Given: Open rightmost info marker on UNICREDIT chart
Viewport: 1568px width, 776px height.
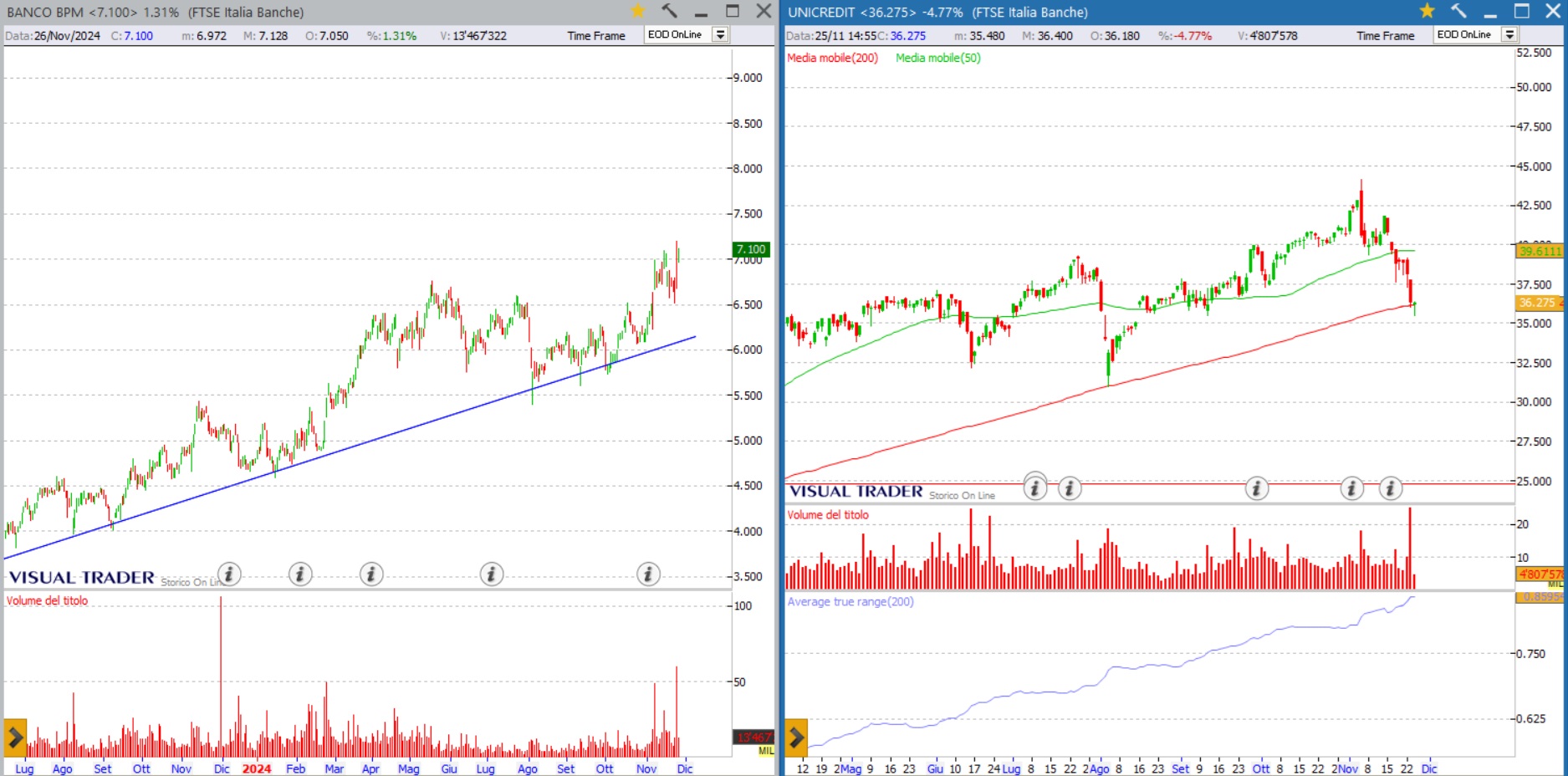Looking at the screenshot, I should (1390, 488).
